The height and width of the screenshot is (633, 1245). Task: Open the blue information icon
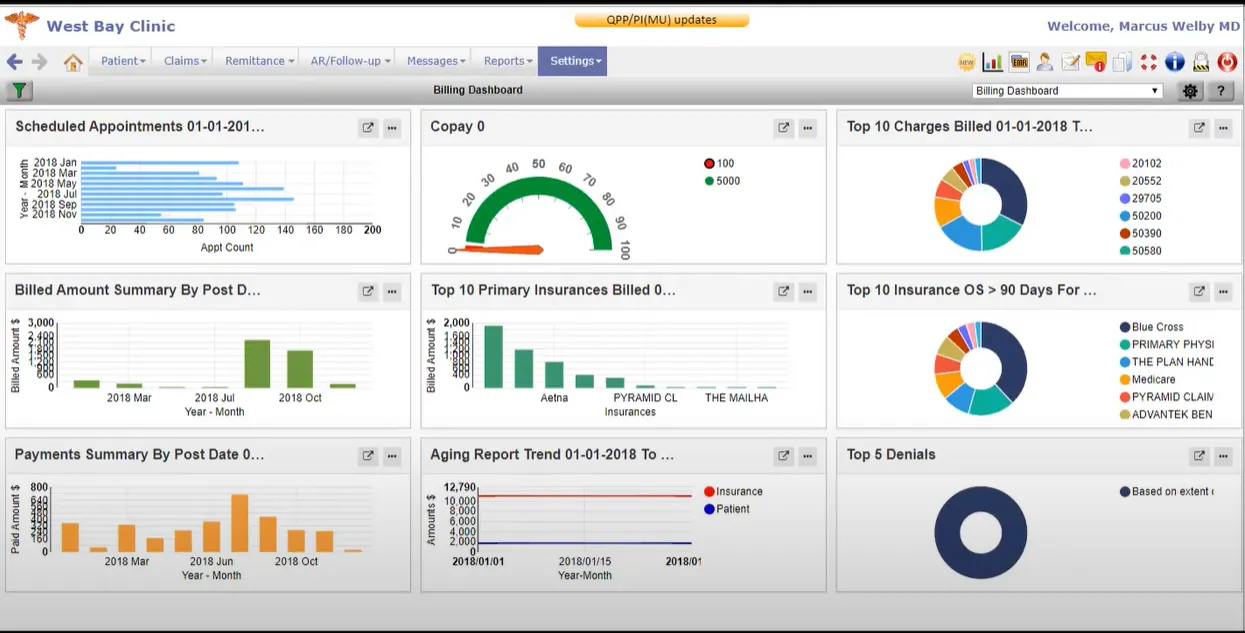click(x=1174, y=61)
